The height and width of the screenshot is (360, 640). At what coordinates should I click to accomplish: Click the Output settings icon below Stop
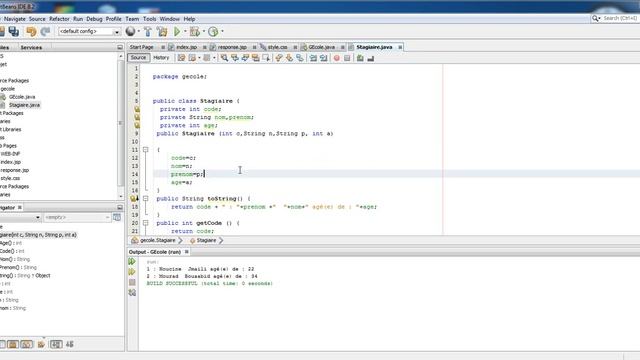132,293
